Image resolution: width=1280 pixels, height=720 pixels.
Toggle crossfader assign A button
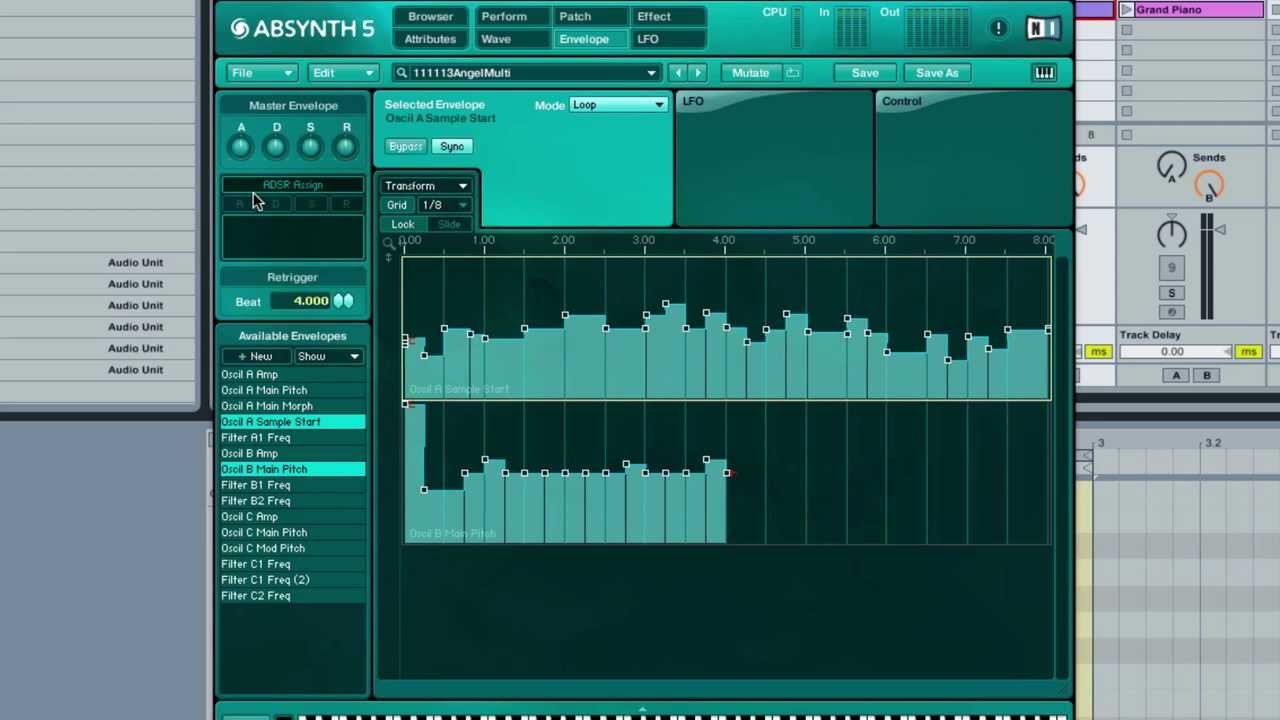tap(1176, 375)
